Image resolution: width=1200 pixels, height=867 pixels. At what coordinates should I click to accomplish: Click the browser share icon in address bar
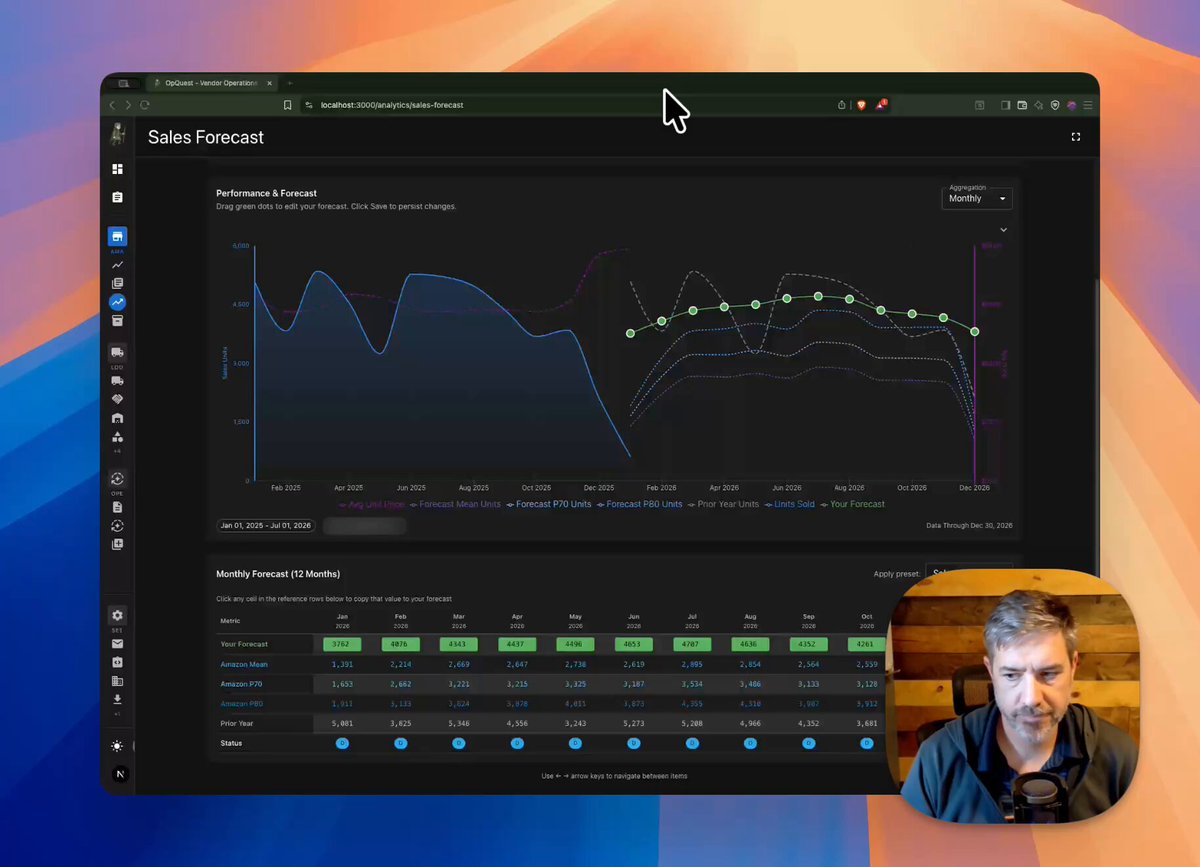pos(841,105)
